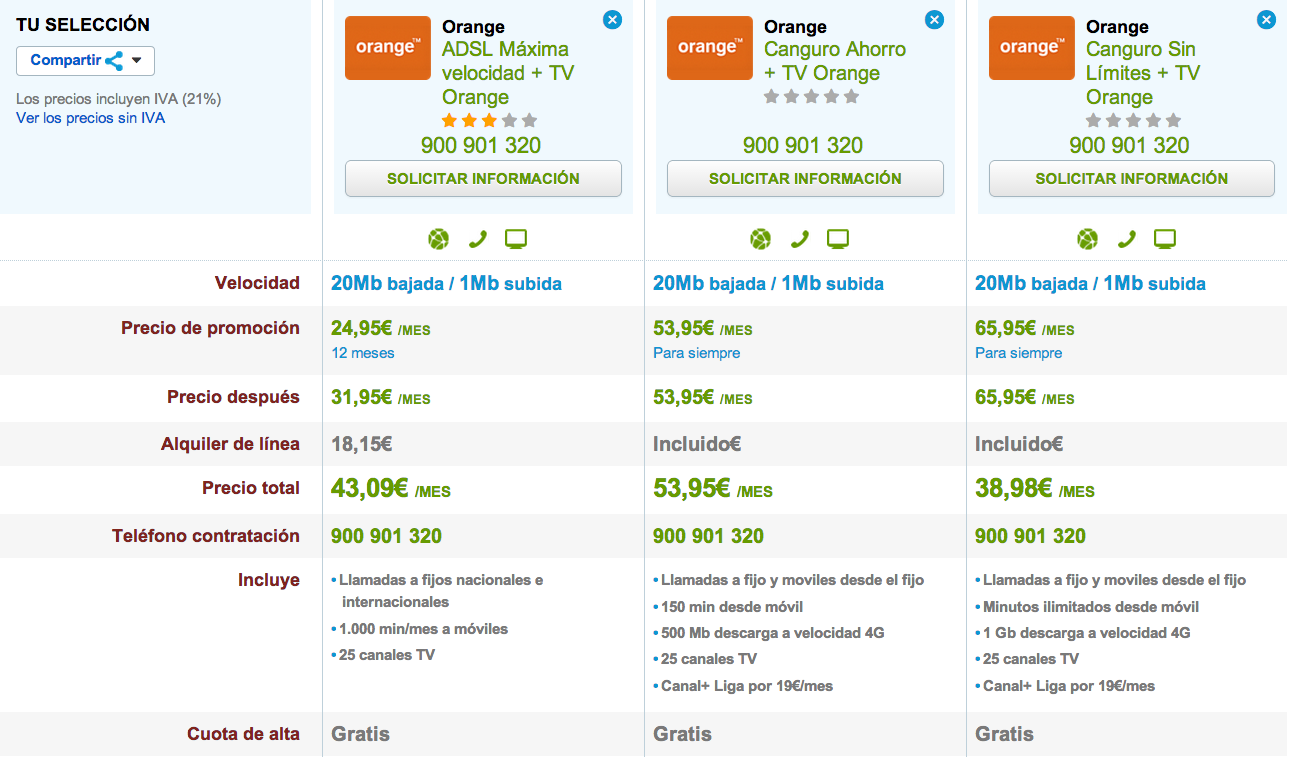The width and height of the screenshot is (1290, 757).
Task: Open ADSL Máxima velocidad + TV Orange title
Action: pos(508,73)
